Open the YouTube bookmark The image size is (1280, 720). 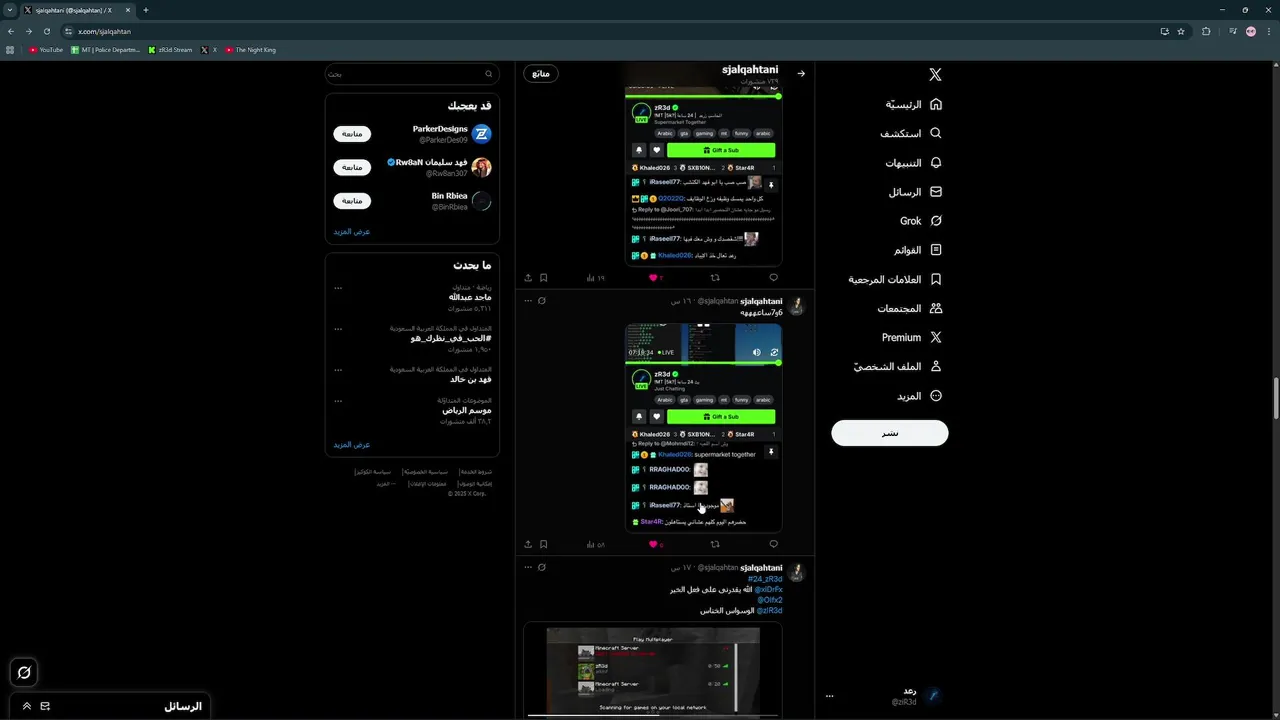(x=46, y=49)
